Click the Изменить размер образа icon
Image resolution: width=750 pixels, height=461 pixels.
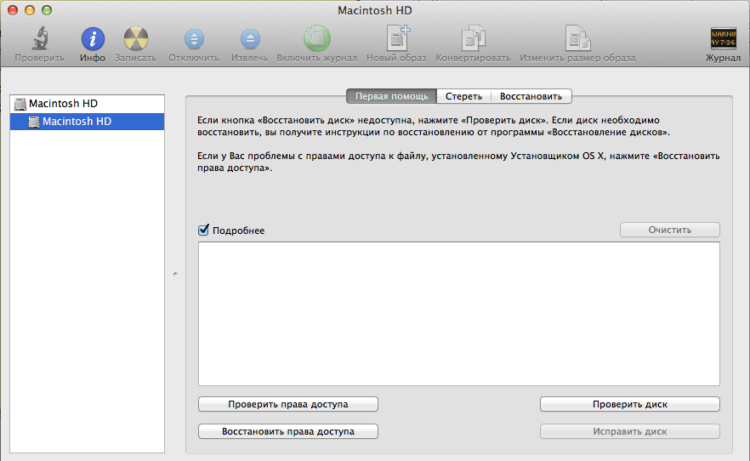point(577,38)
